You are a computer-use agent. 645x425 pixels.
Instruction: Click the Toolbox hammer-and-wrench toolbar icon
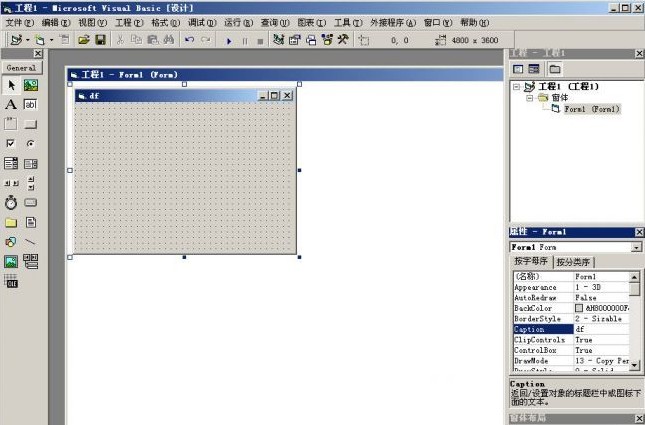point(343,40)
